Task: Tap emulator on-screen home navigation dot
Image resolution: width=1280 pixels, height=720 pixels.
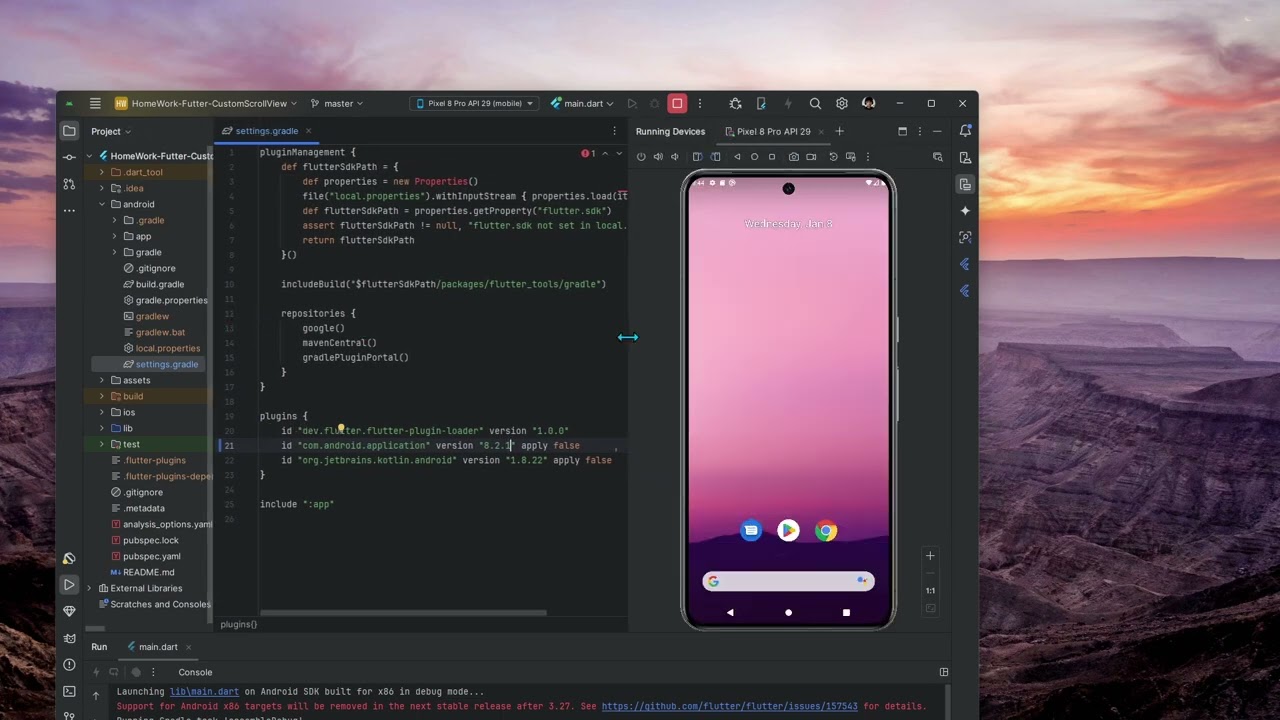Action: pyautogui.click(x=788, y=612)
